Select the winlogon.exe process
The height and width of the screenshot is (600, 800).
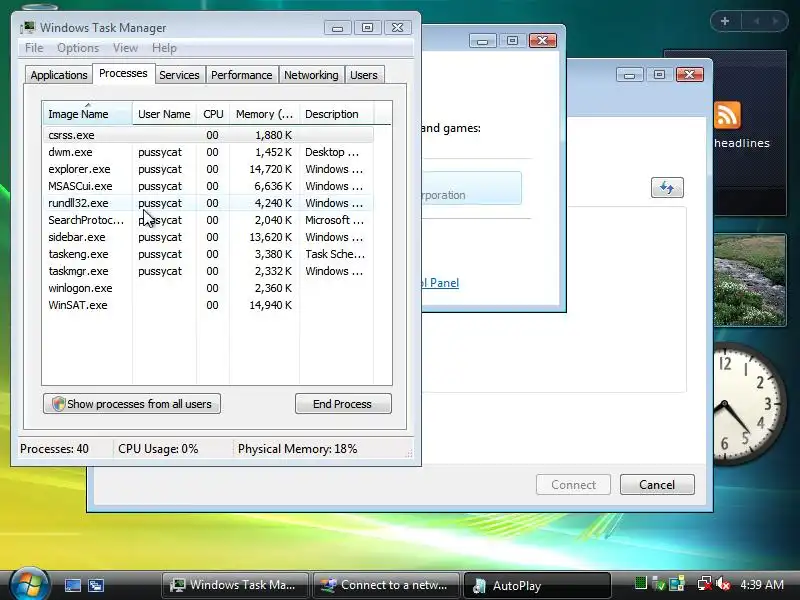[208, 288]
